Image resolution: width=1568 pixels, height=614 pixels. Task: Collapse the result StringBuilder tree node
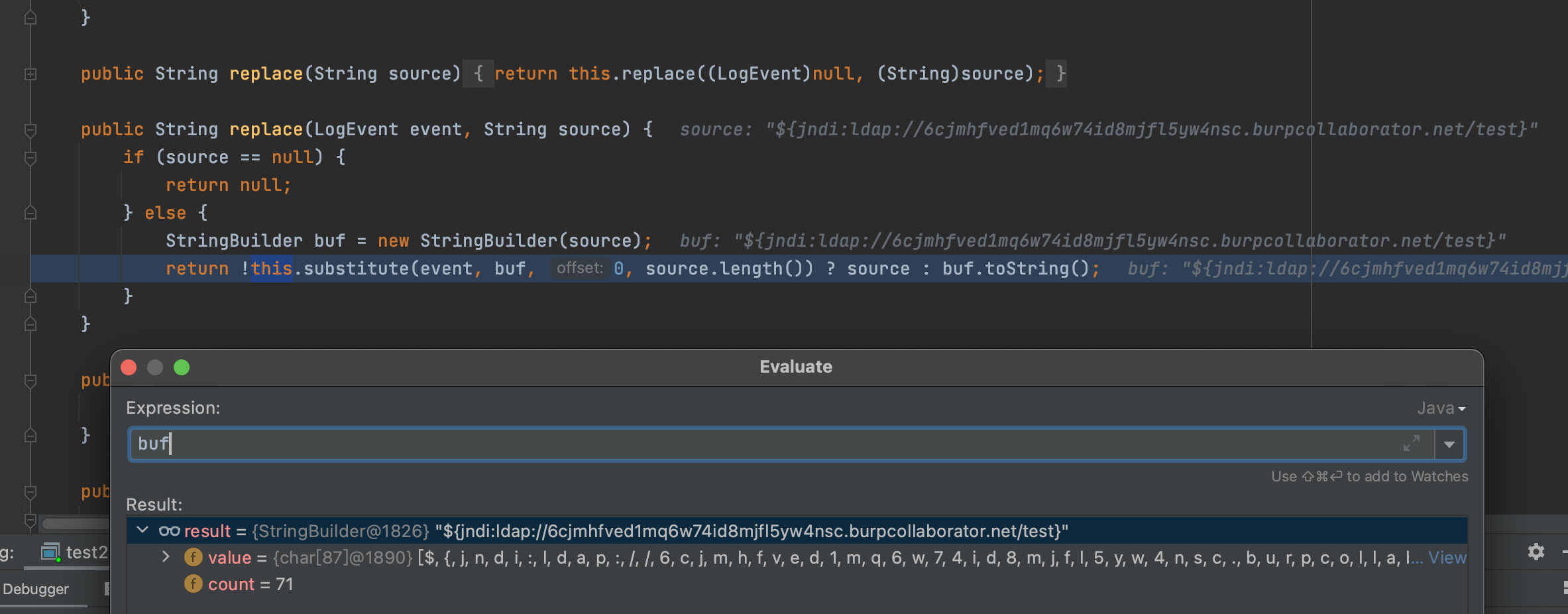142,530
